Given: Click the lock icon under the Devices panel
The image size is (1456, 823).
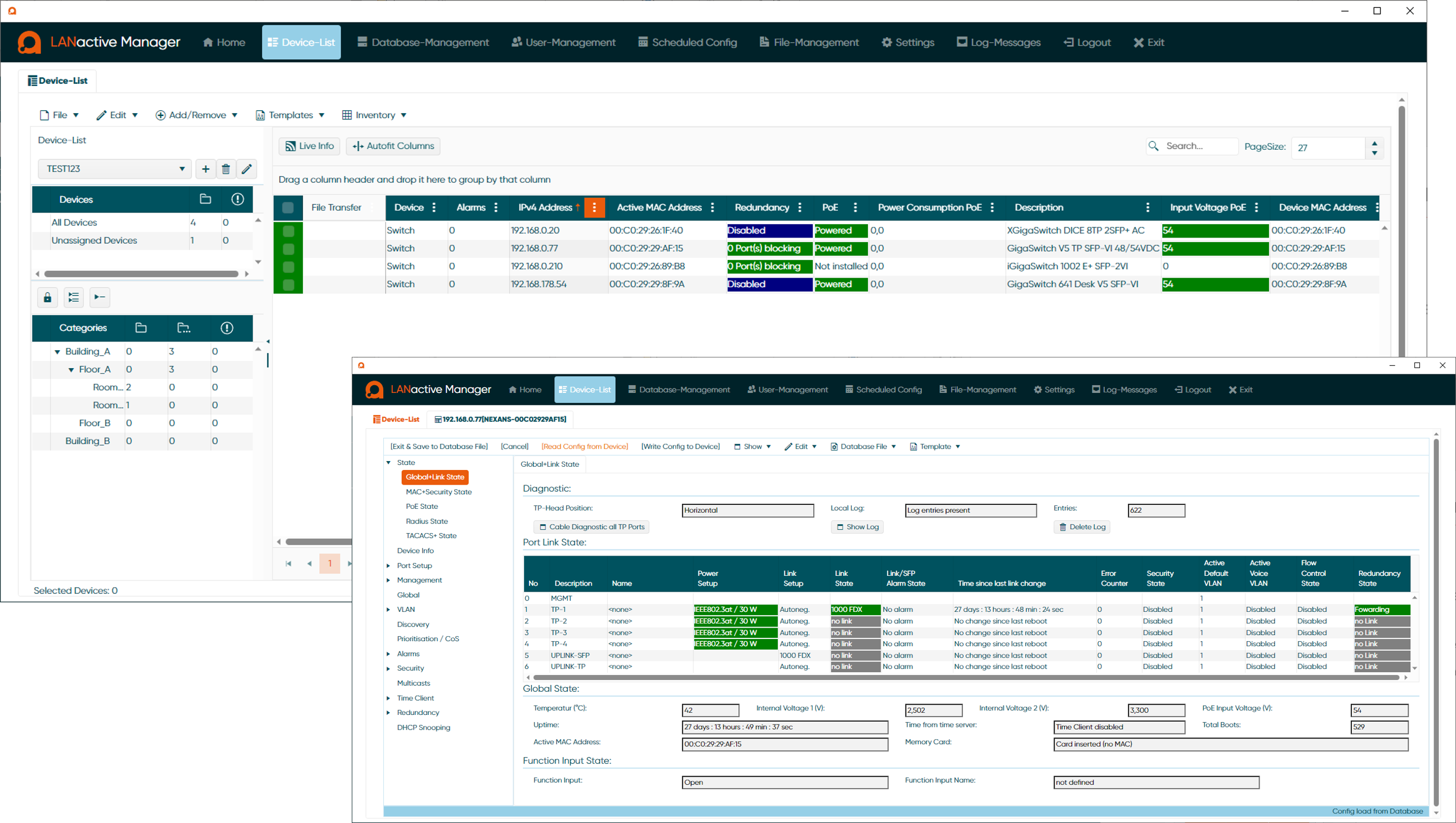Looking at the screenshot, I should 47,297.
